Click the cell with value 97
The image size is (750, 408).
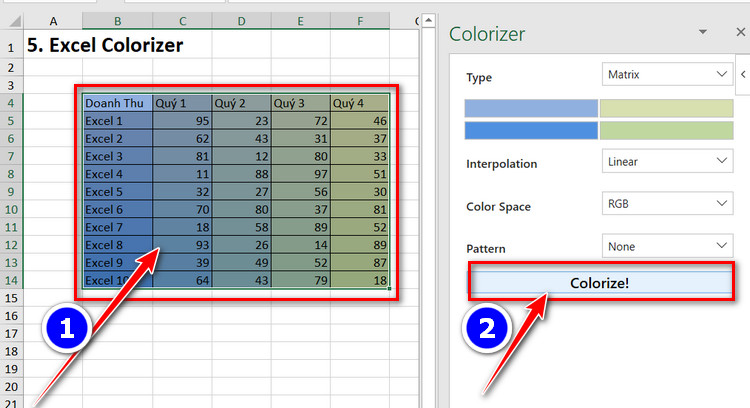pos(300,174)
